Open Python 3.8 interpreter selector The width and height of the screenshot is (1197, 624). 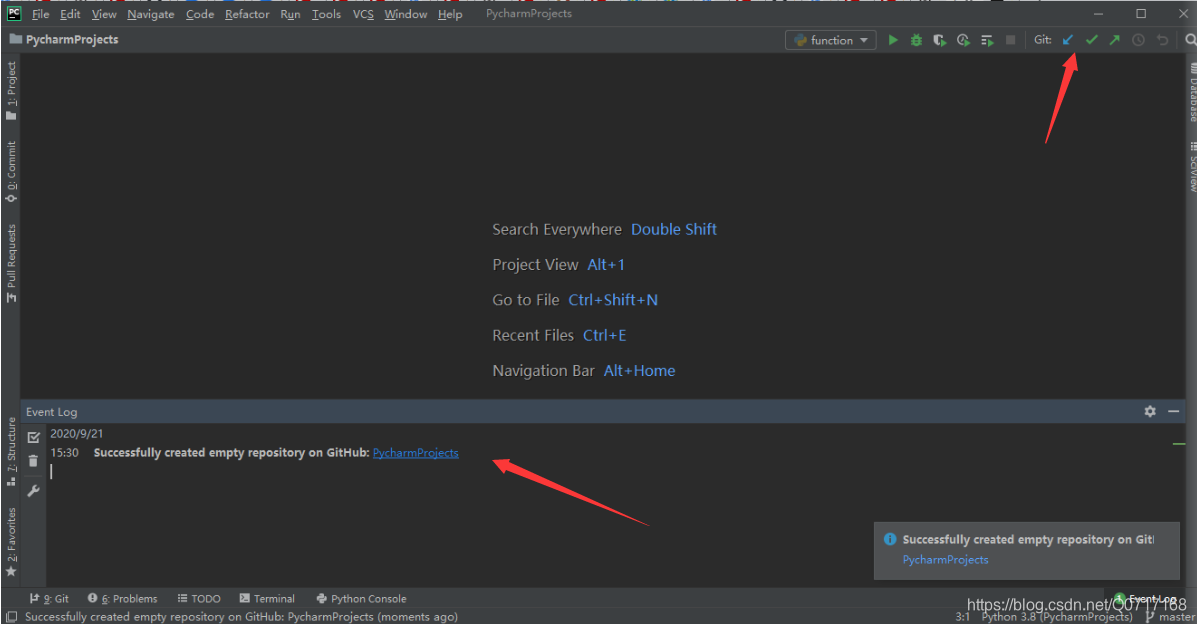click(x=1057, y=616)
